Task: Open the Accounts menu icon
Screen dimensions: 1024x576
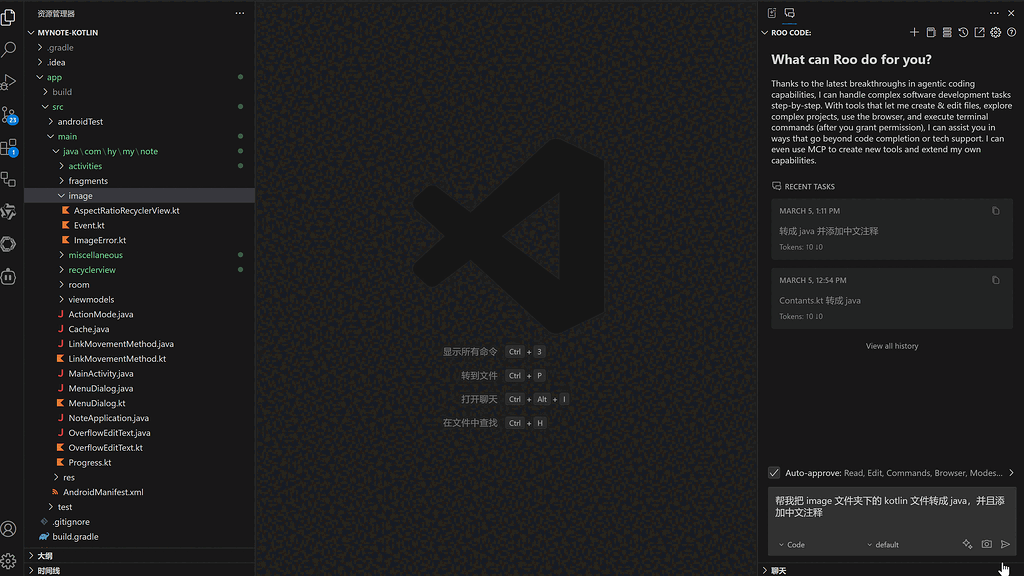Action: click(8, 529)
